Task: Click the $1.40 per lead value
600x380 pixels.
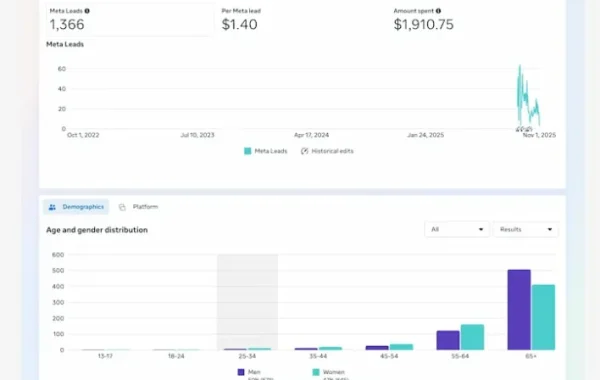Action: (x=240, y=24)
